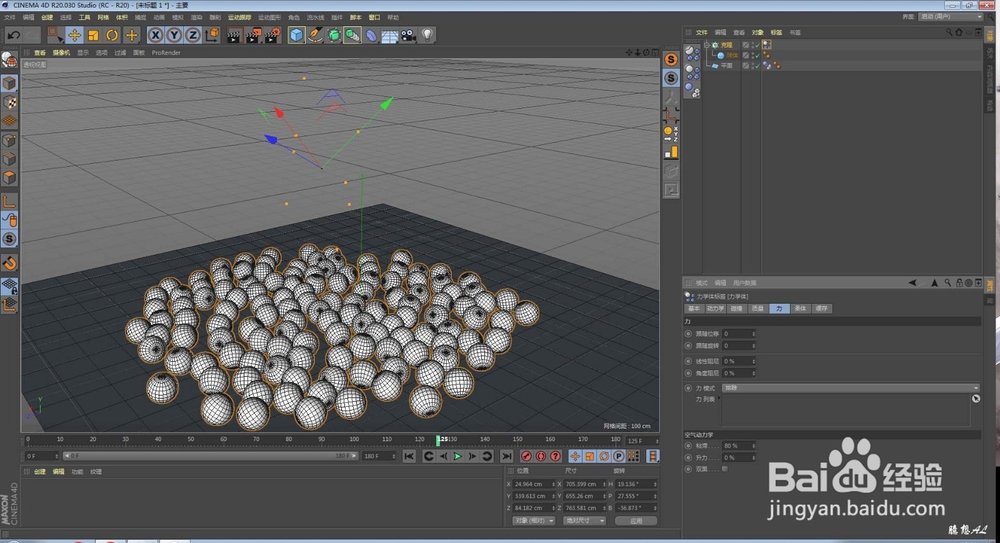Image resolution: width=1000 pixels, height=543 pixels.
Task: Click the Go to Start playback button
Action: point(409,456)
